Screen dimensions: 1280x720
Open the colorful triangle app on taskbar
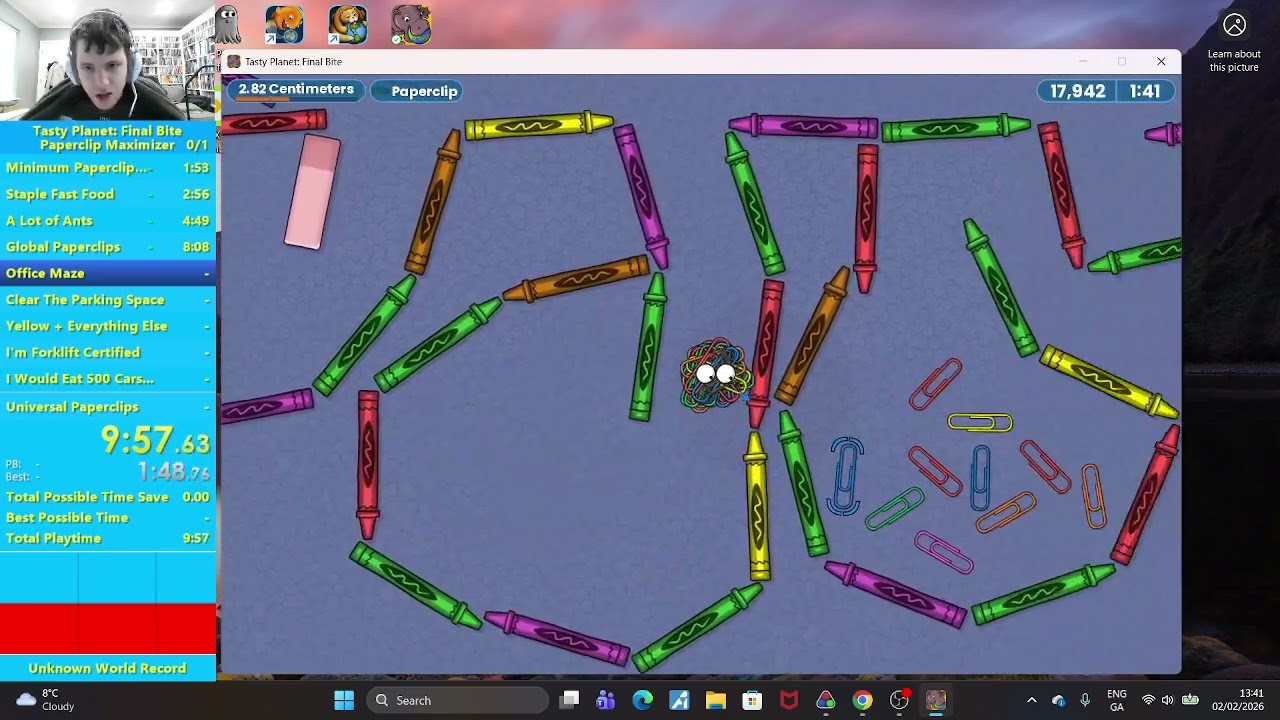click(x=826, y=700)
